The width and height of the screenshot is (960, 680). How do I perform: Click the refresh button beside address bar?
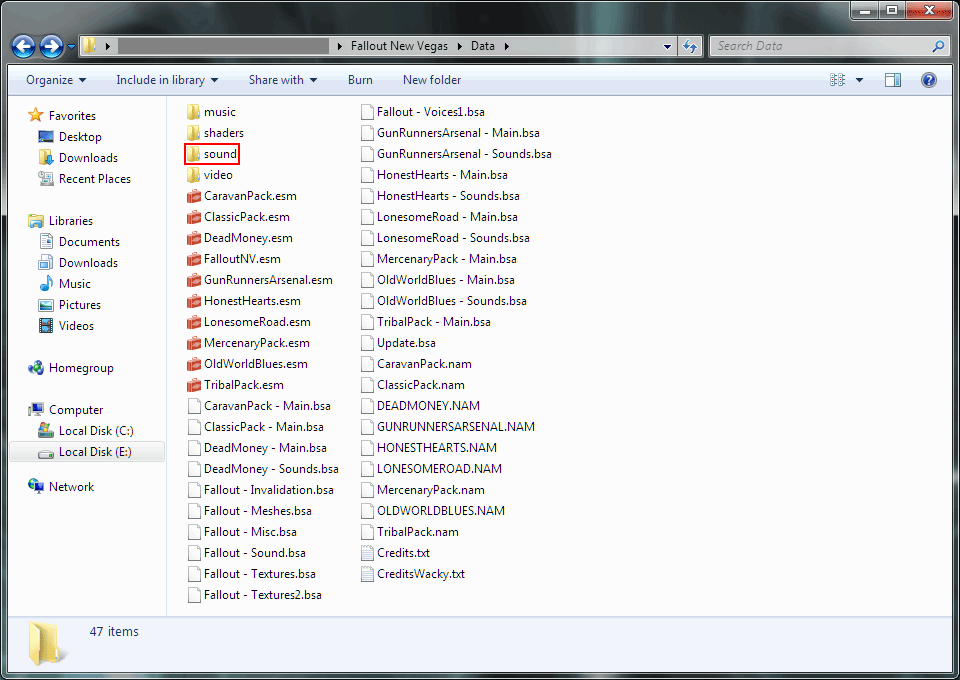pyautogui.click(x=690, y=46)
